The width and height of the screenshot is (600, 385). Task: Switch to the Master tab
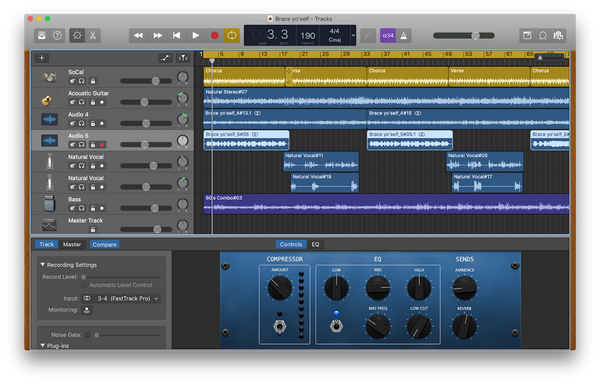point(72,244)
